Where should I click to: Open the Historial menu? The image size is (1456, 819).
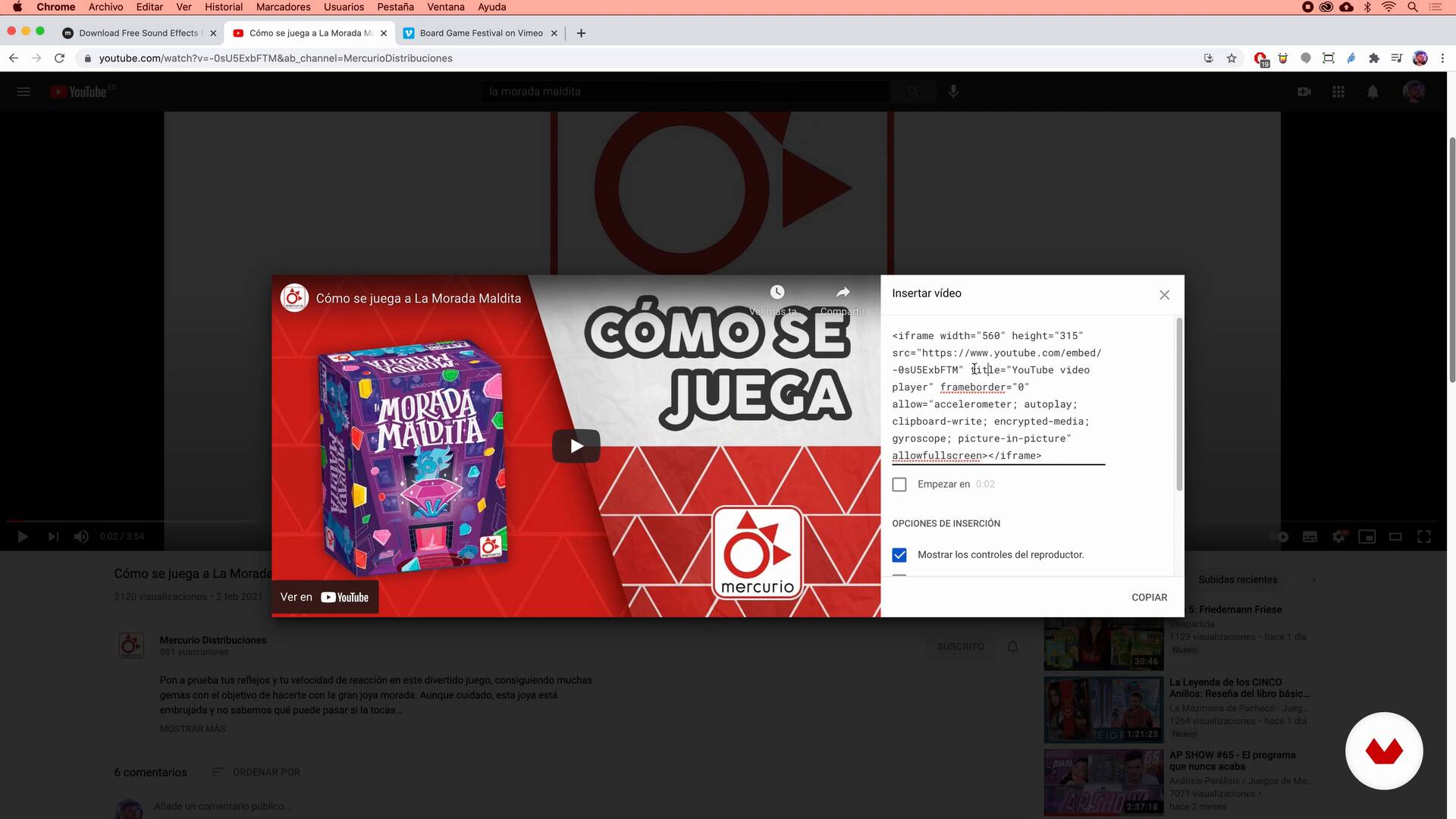pyautogui.click(x=224, y=7)
